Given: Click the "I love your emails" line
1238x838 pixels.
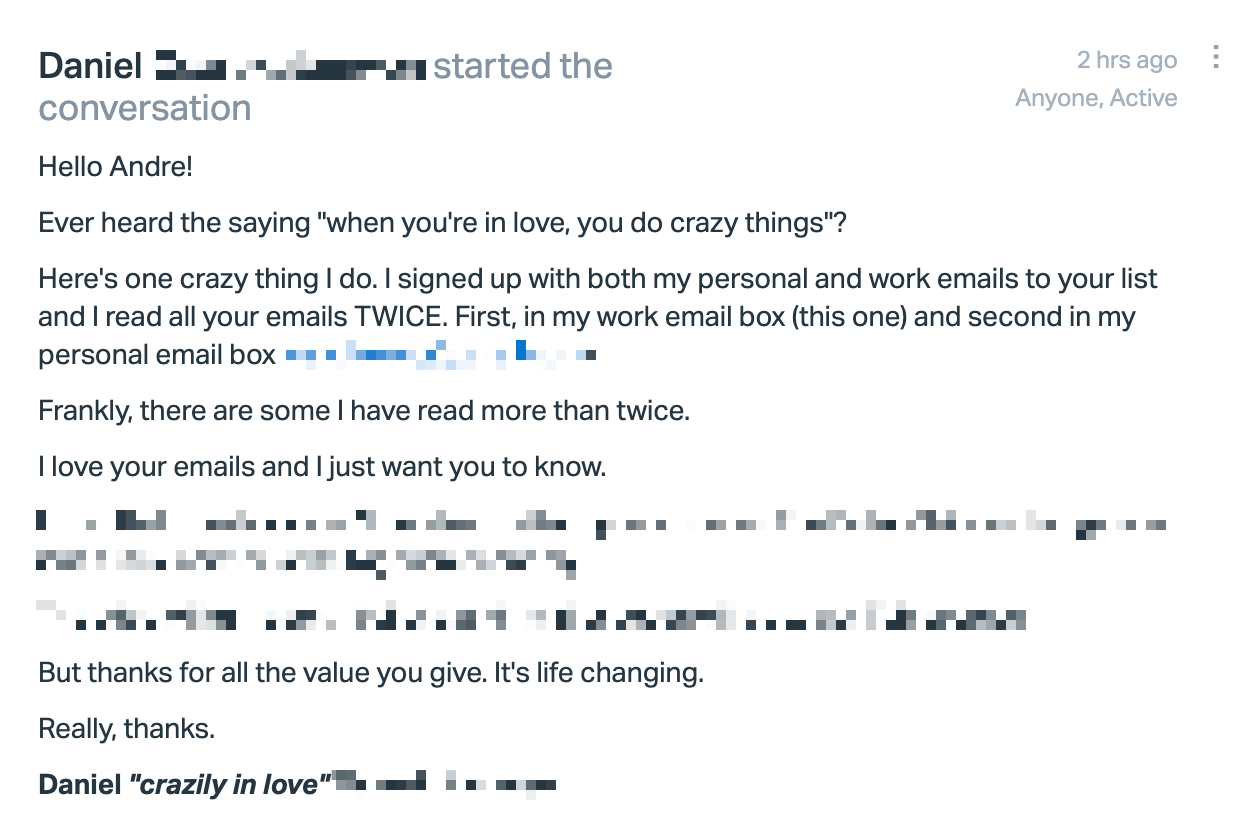Looking at the screenshot, I should pos(322,466).
